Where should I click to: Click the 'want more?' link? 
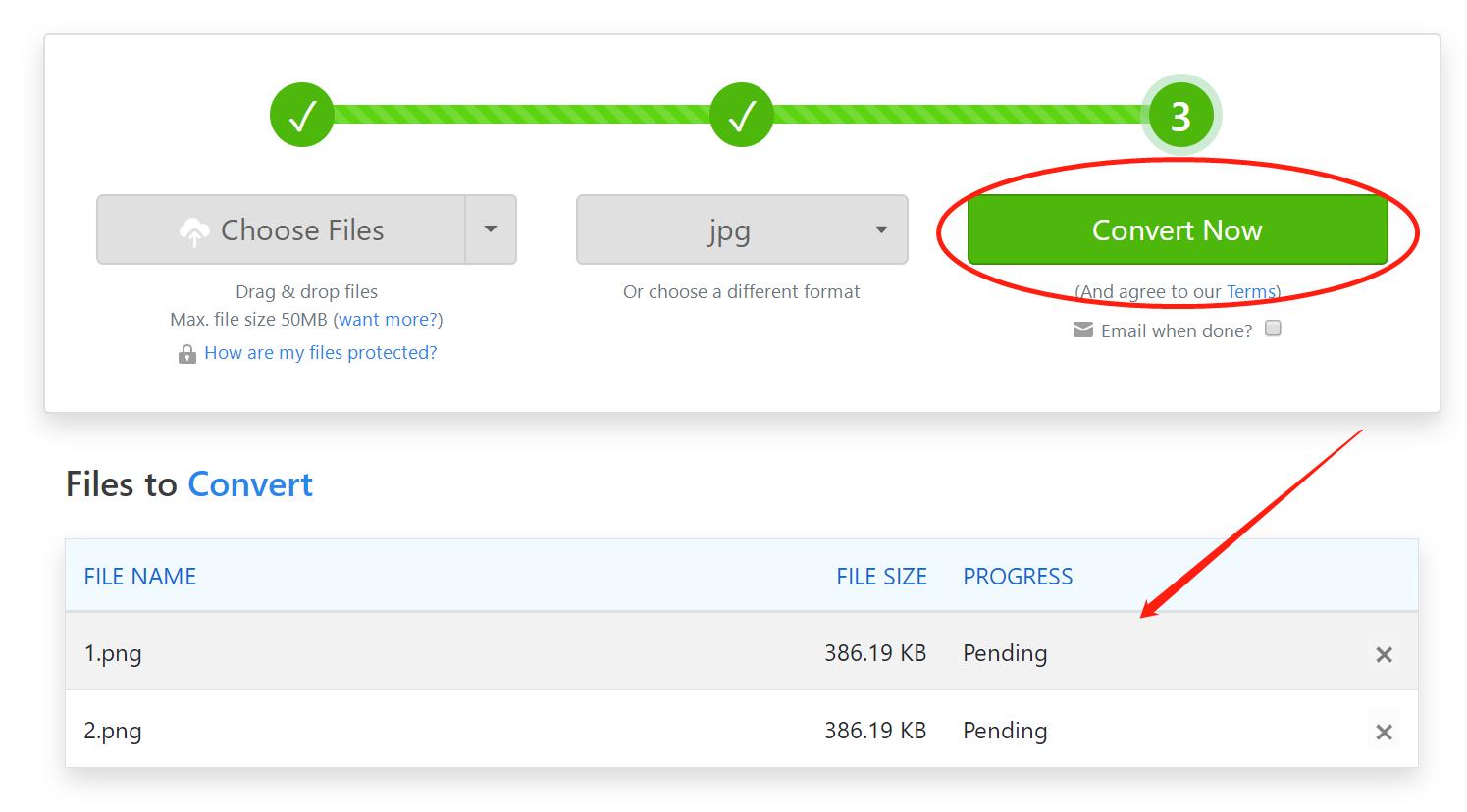point(388,319)
